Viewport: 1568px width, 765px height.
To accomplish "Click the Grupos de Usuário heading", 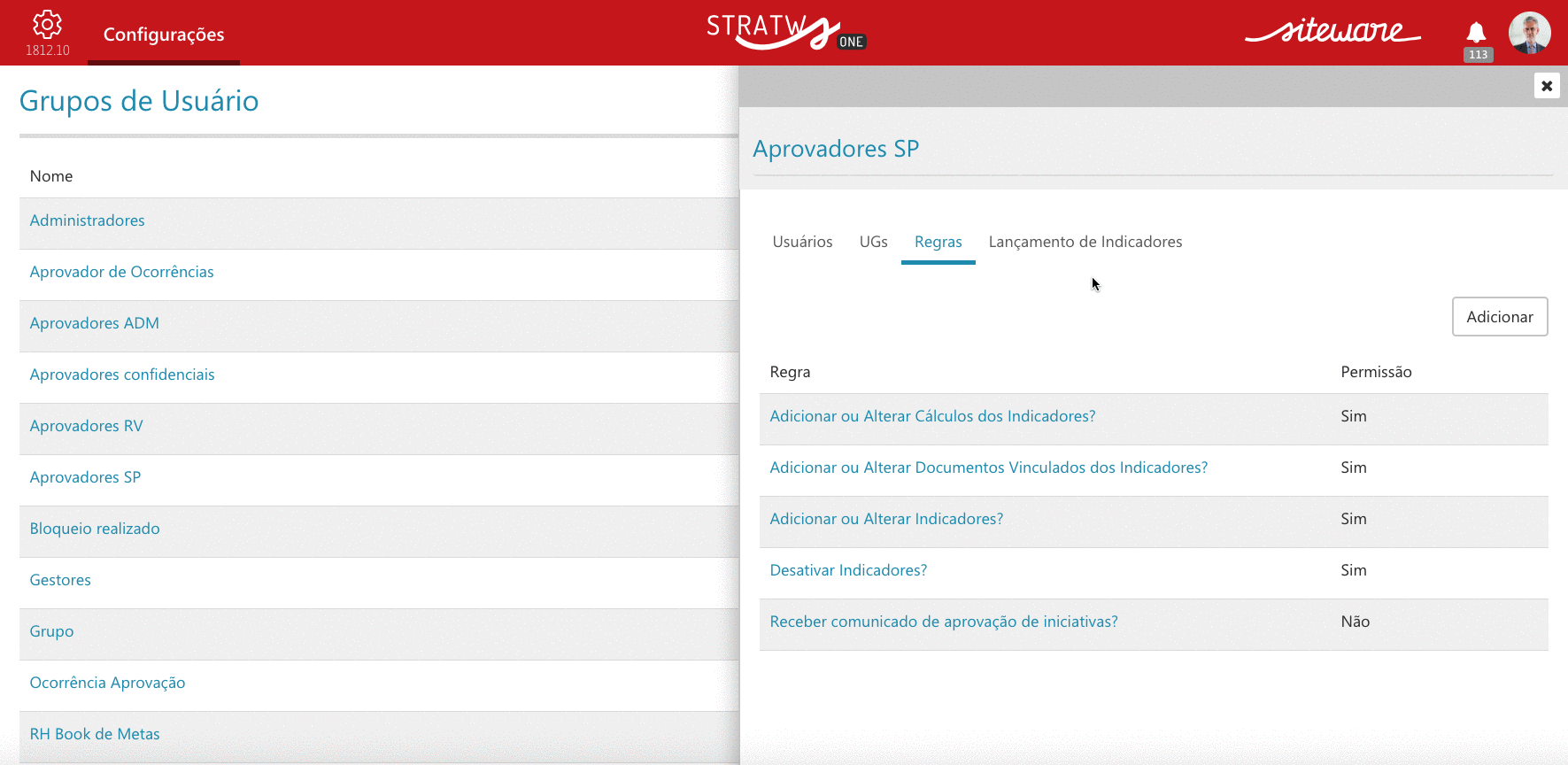I will coord(139,101).
